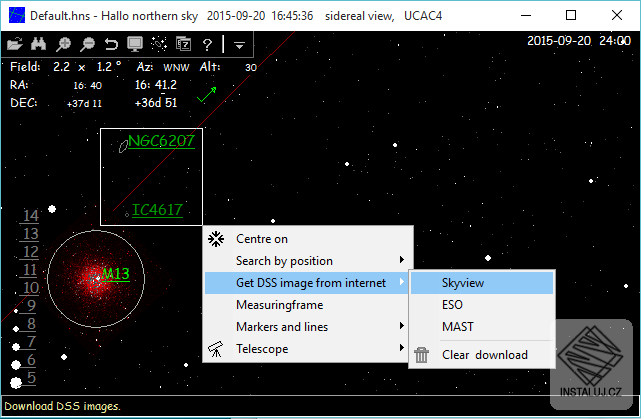Click the trash can icon by Clear download
This screenshot has height=419, width=641.
click(x=421, y=355)
